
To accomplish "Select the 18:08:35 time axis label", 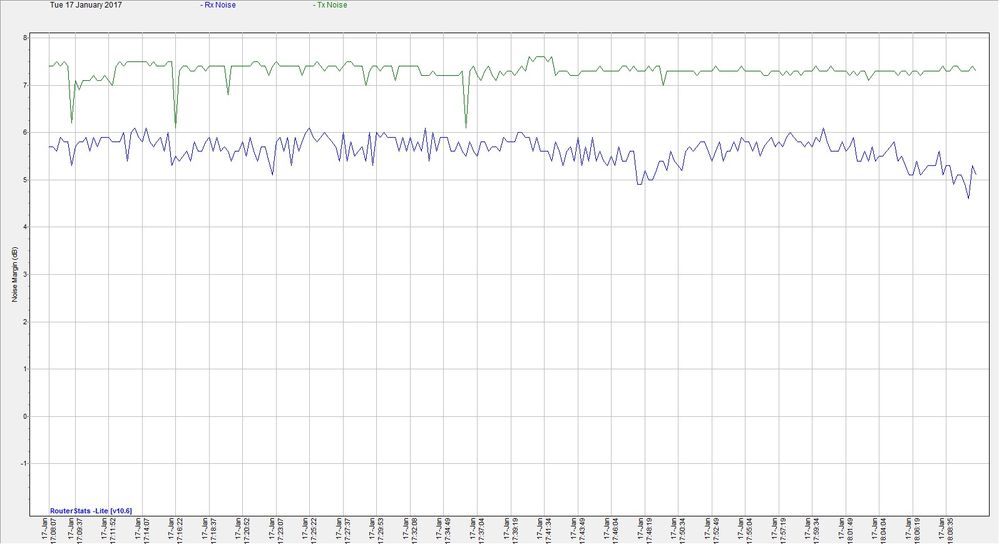I will point(951,528).
